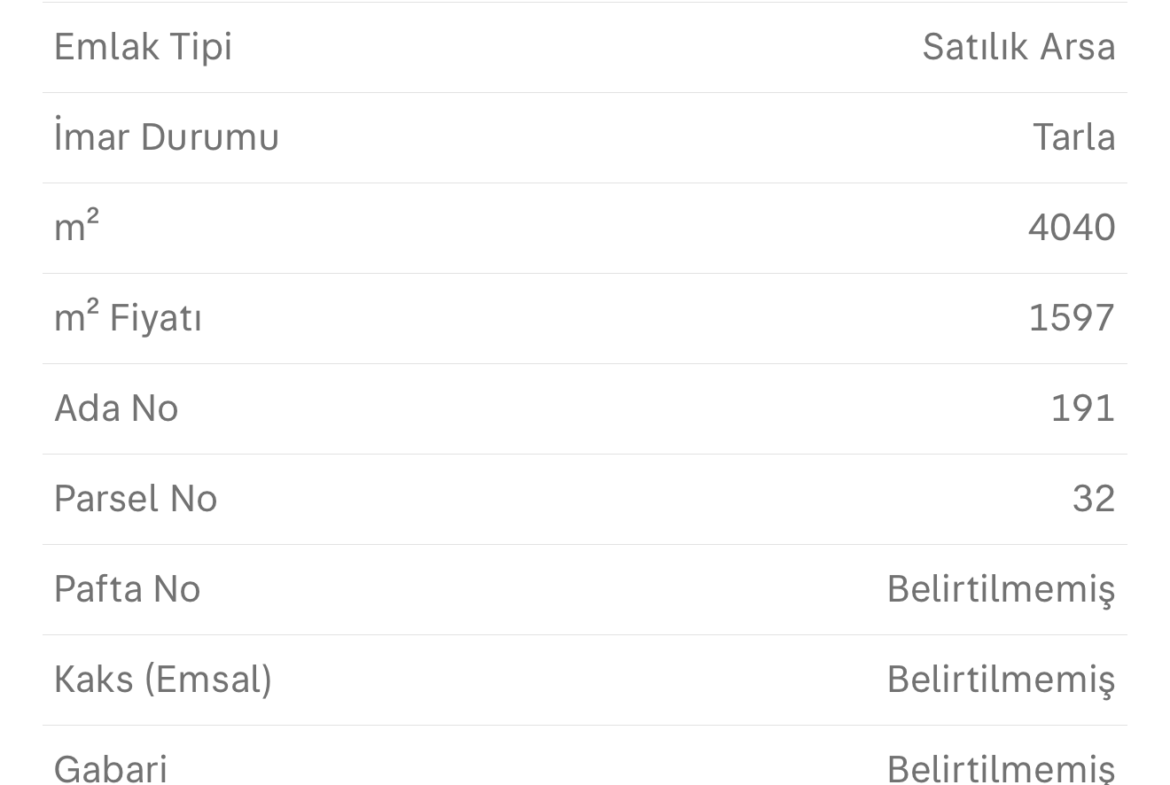This screenshot has height=785, width=1170.
Task: Click the 'Ada No' label
Action: point(116,408)
